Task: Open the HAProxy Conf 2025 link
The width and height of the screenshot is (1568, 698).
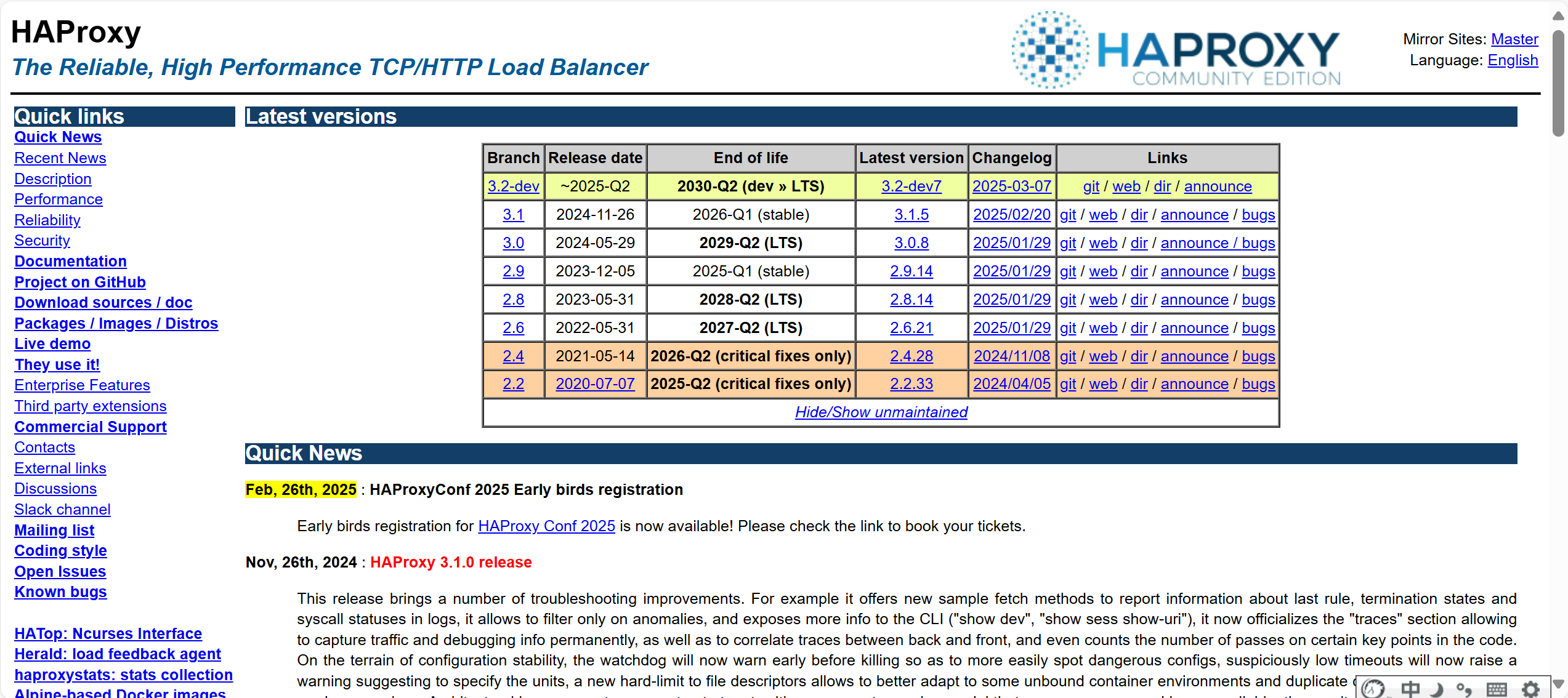Action: (547, 526)
